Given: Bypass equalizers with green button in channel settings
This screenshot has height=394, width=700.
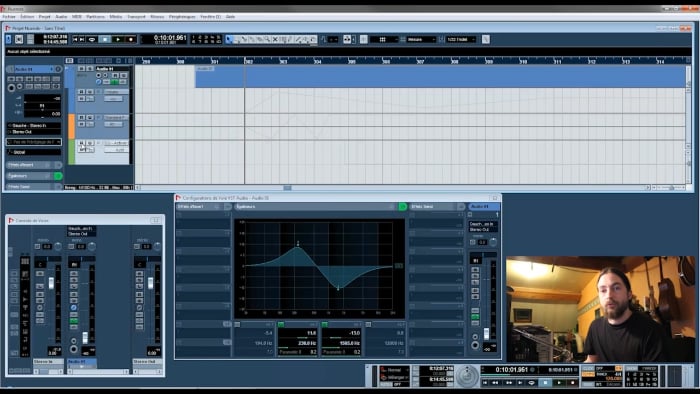Looking at the screenshot, I should point(403,207).
